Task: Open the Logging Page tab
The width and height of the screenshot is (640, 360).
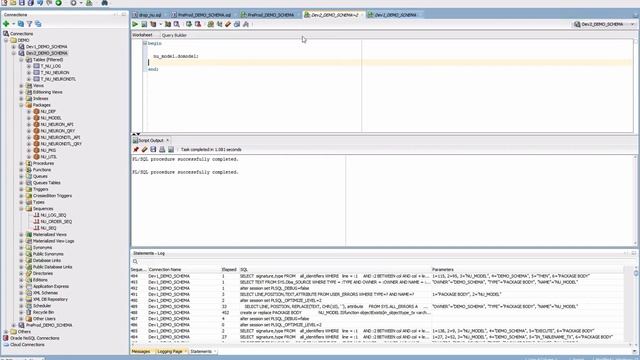Action: click(x=170, y=351)
